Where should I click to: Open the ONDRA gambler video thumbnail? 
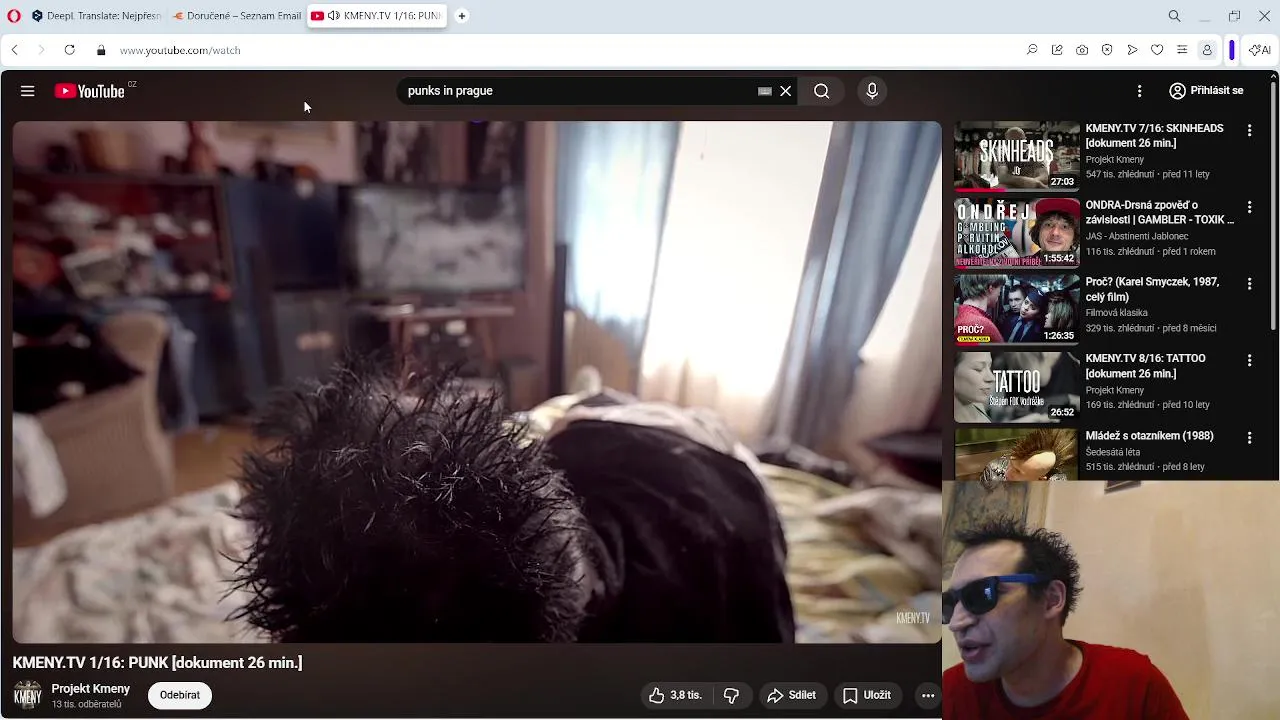(x=1016, y=232)
